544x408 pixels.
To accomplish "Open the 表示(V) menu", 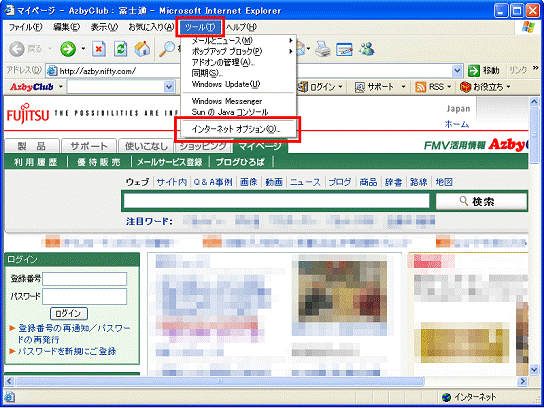I will (x=104, y=27).
